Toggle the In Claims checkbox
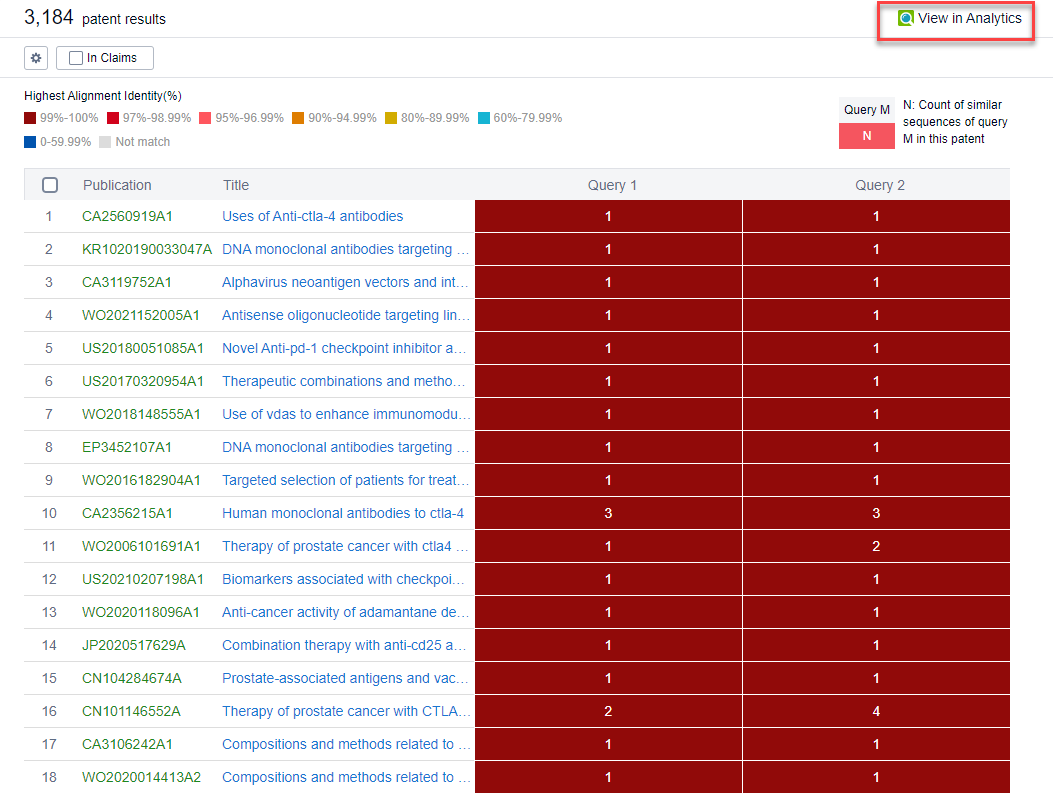1053x793 pixels. click(x=76, y=58)
